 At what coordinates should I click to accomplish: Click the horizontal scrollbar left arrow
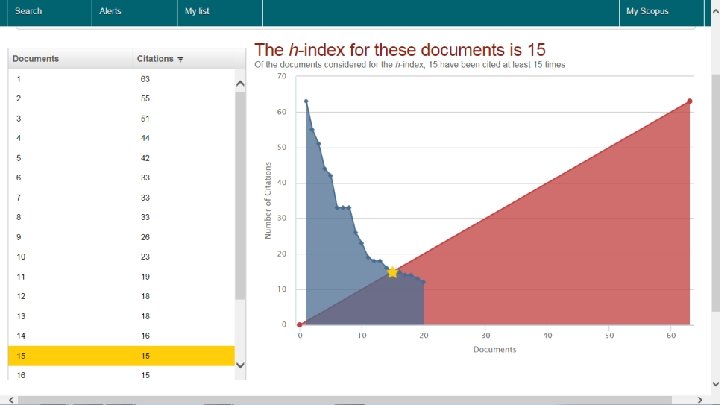click(x=11, y=400)
